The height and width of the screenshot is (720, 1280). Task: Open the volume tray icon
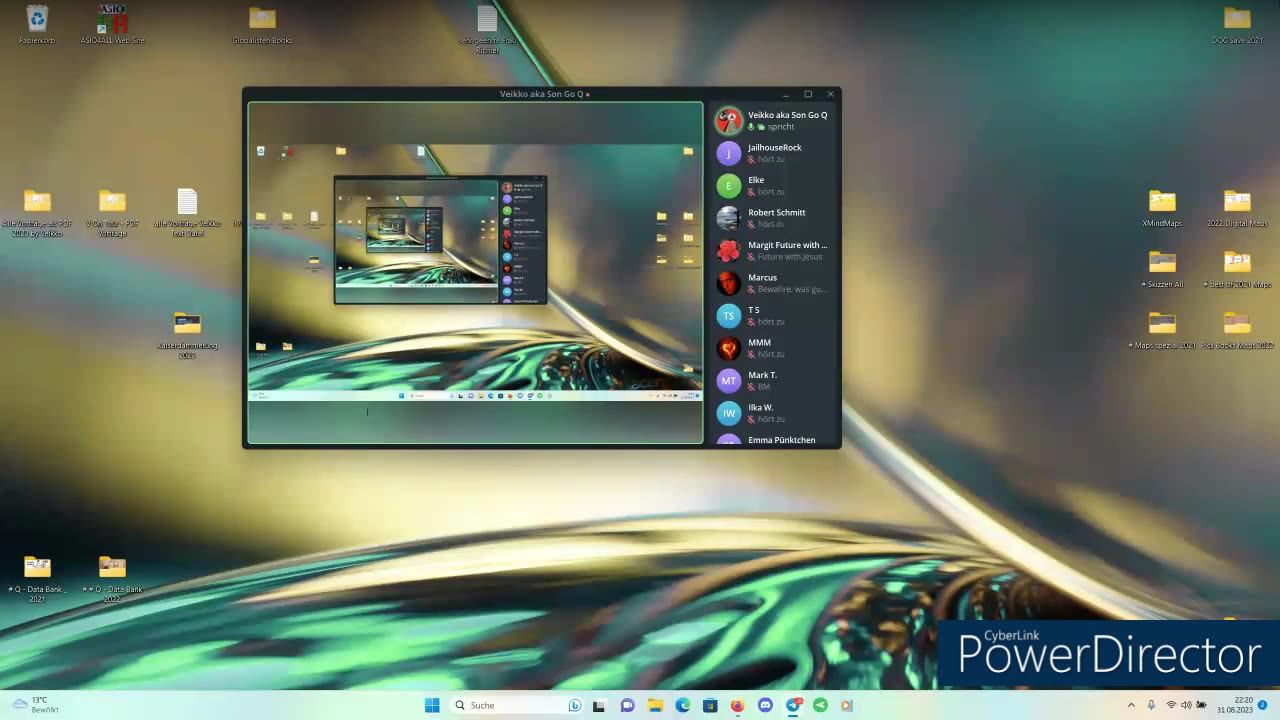point(1186,705)
